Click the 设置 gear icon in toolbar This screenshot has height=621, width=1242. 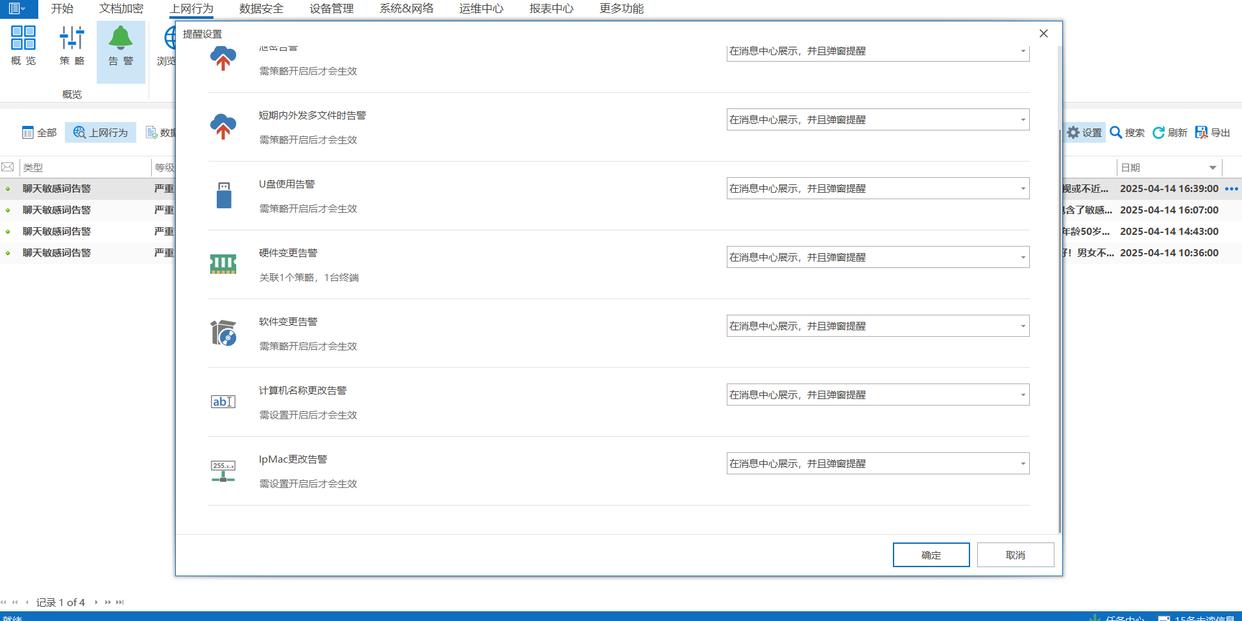[x=1073, y=132]
